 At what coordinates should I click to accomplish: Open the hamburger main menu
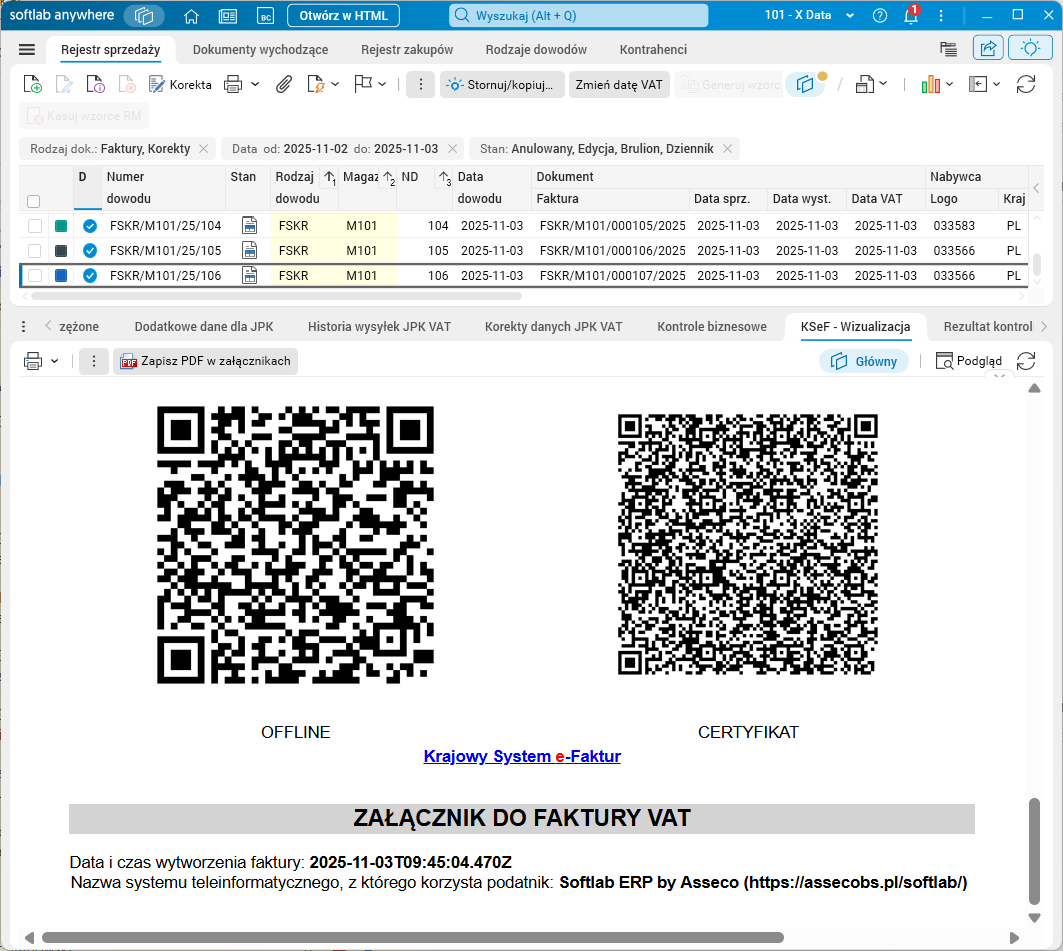[x=27, y=49]
